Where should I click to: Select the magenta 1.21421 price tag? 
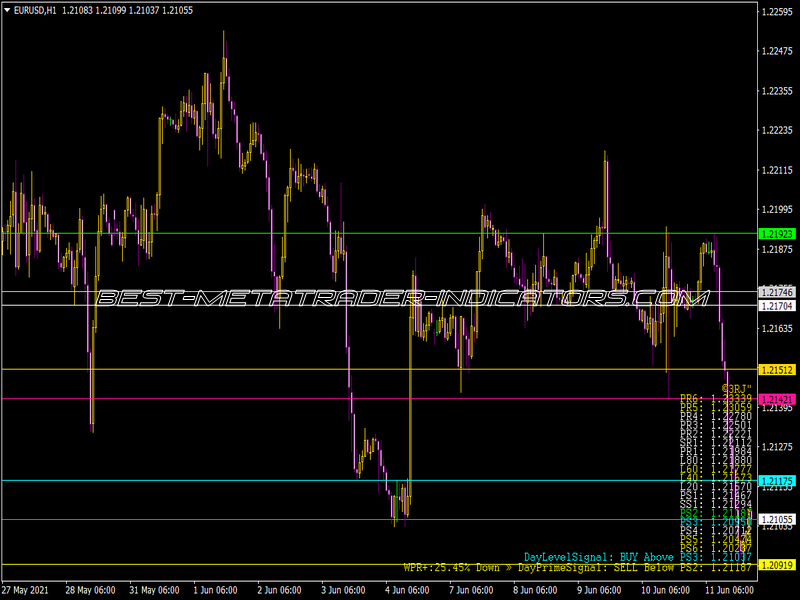click(x=777, y=399)
